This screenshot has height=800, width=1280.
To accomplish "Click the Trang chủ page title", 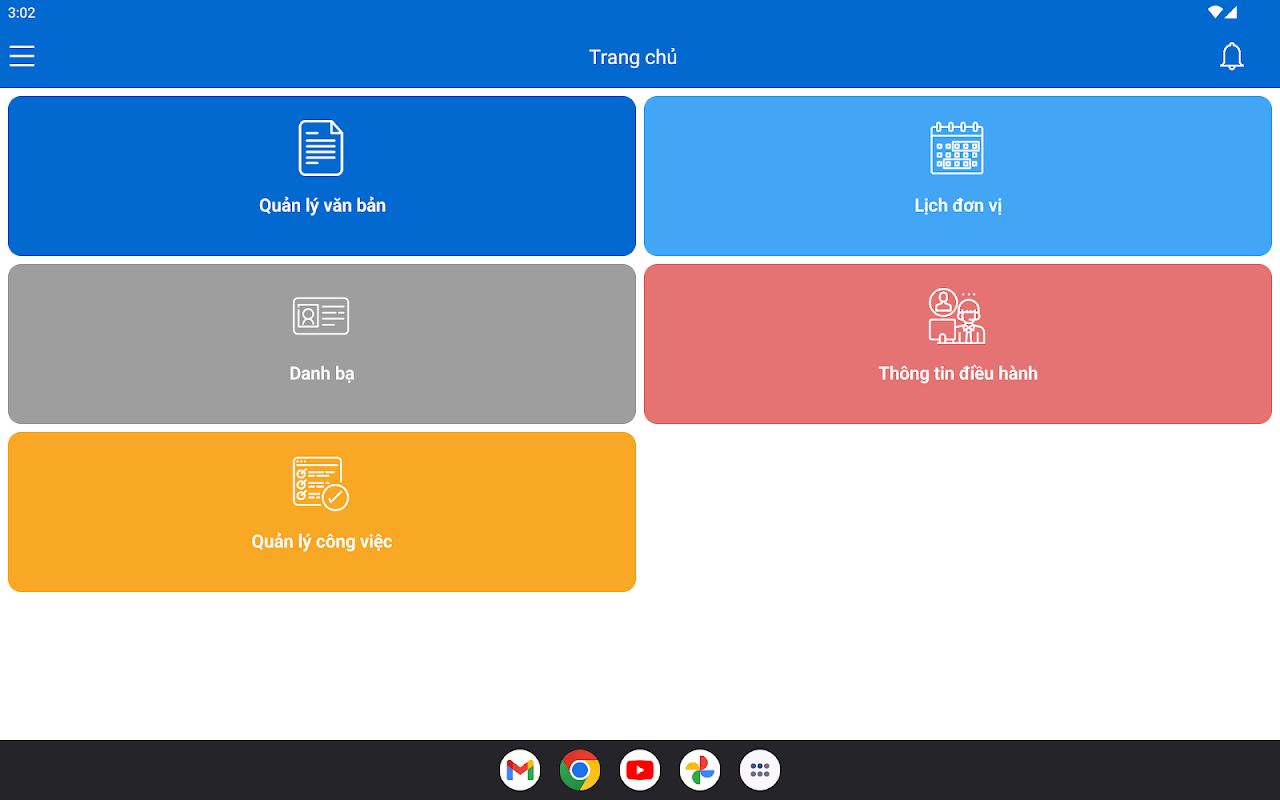I will (633, 57).
